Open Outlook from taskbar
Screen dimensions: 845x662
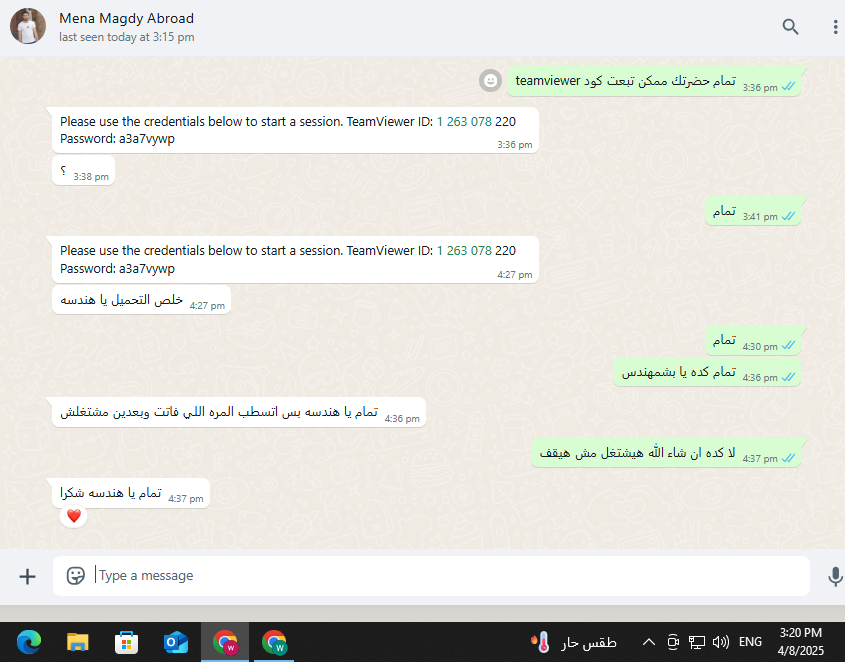[x=176, y=642]
